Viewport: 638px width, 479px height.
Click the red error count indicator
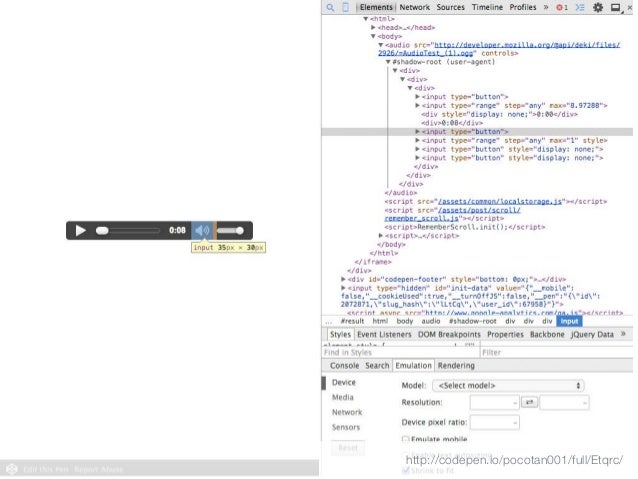click(x=562, y=7)
